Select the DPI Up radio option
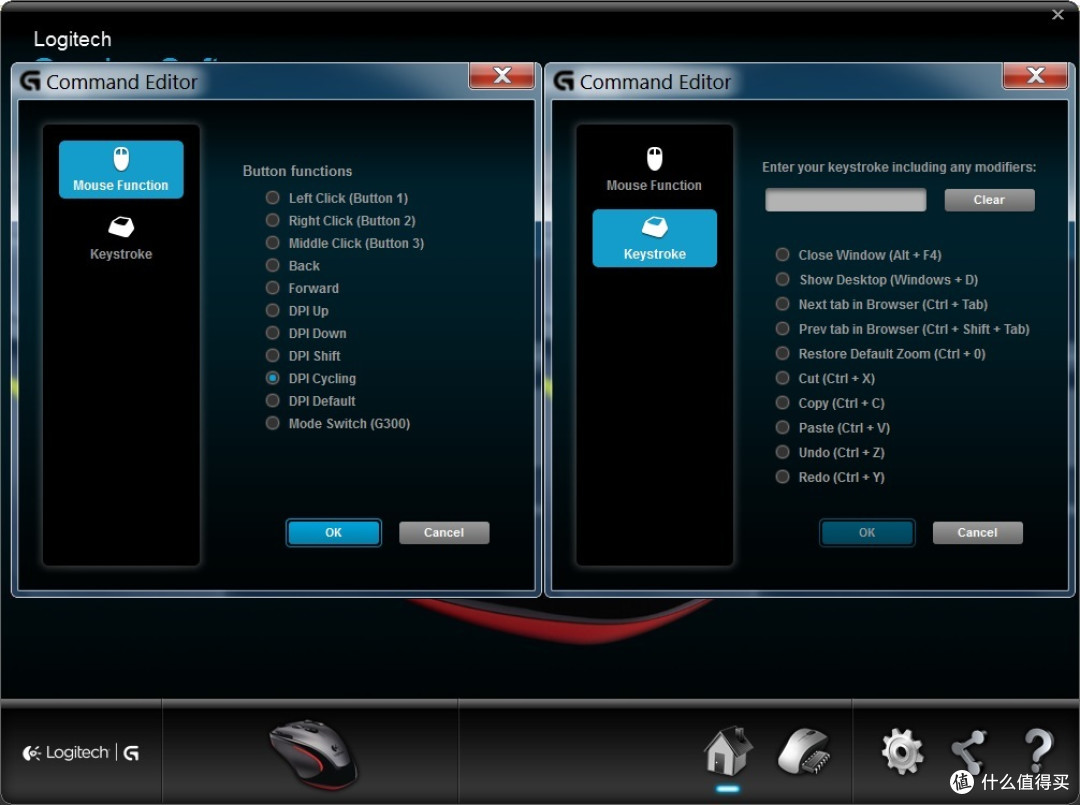 (x=273, y=311)
